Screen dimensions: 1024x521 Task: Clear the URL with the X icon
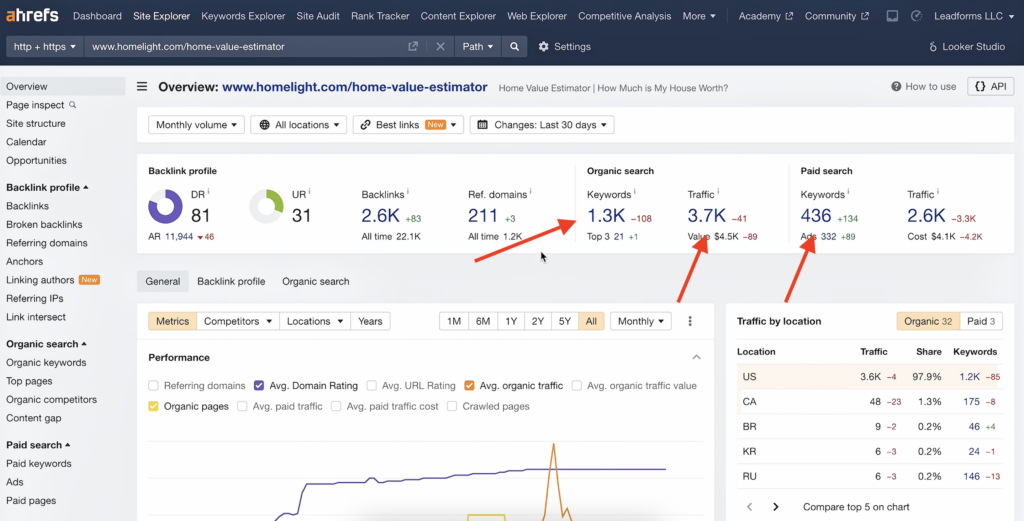point(441,46)
